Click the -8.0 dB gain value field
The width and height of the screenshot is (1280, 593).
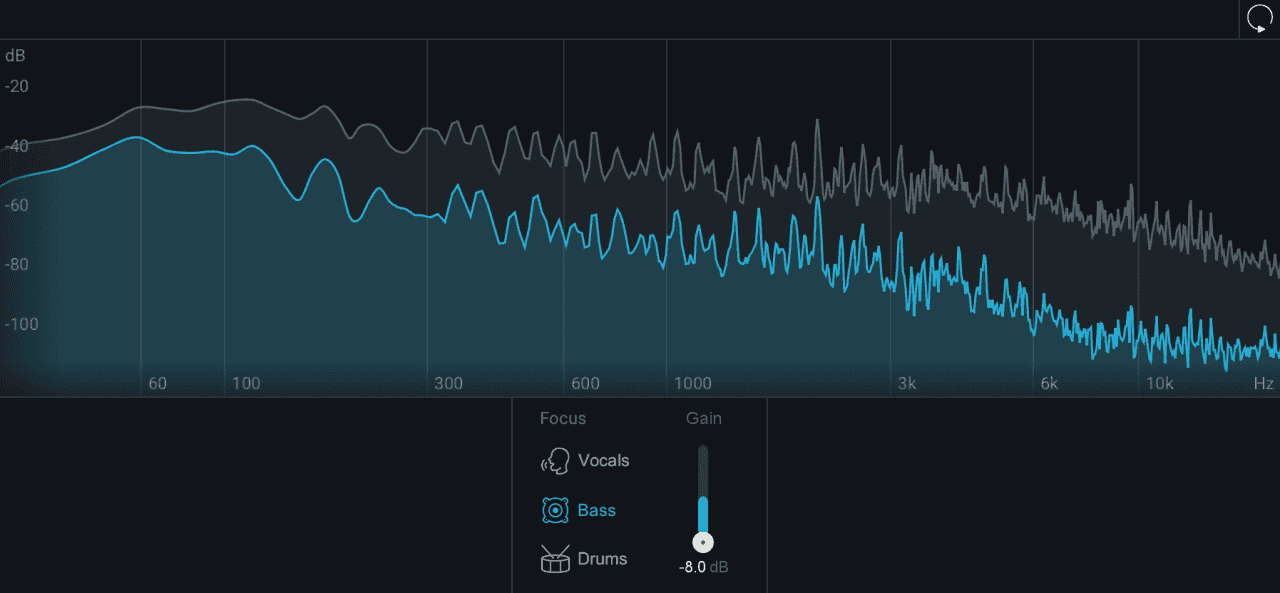click(x=703, y=567)
